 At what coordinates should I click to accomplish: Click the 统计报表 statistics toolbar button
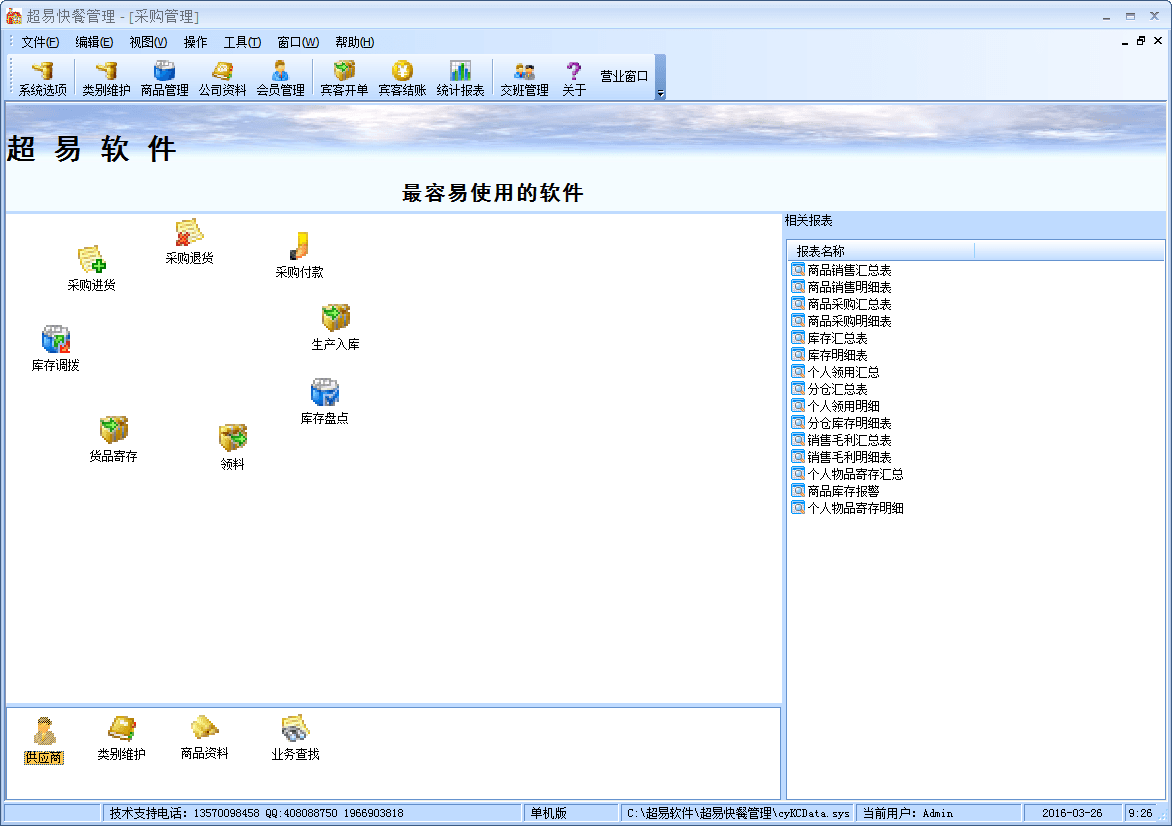(x=460, y=78)
